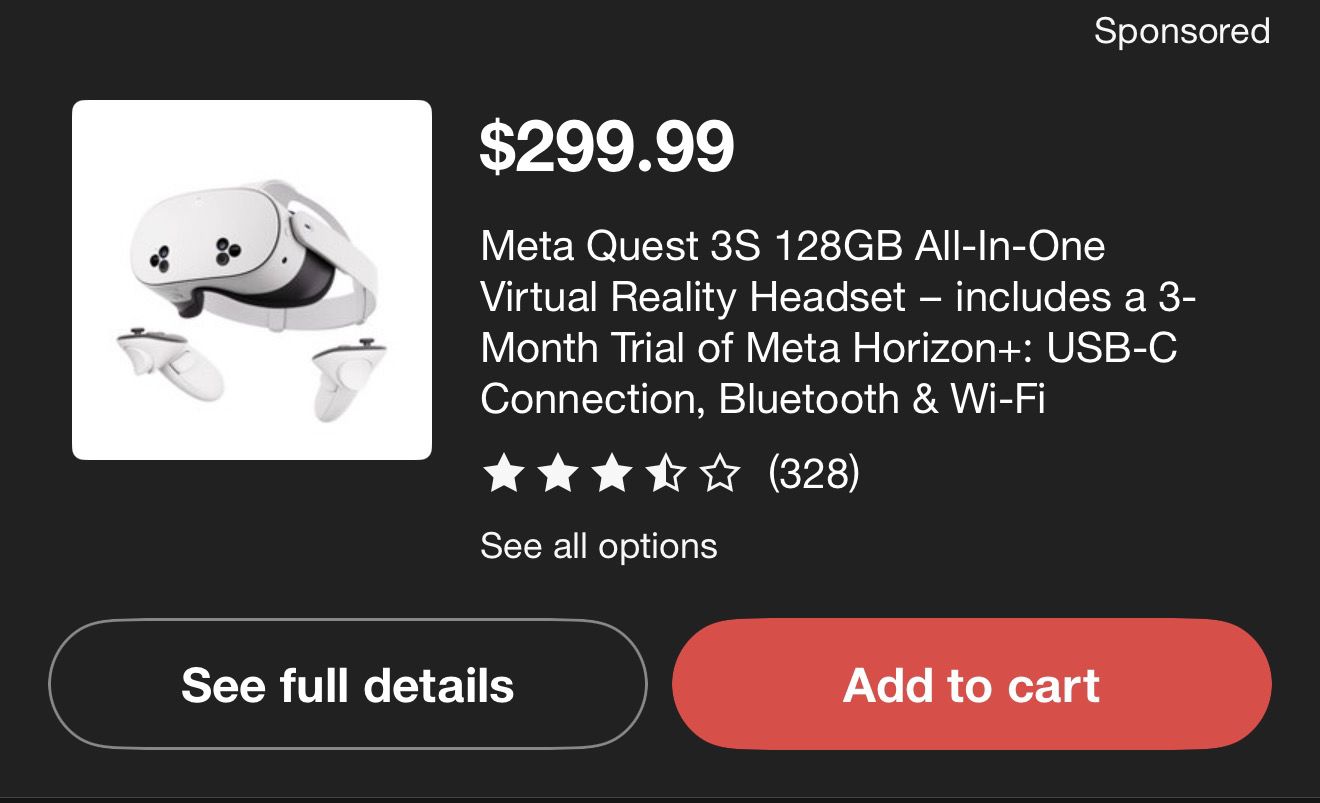The image size is (1320, 803).
Task: Click the second filled rating star
Action: pyautogui.click(x=556, y=474)
